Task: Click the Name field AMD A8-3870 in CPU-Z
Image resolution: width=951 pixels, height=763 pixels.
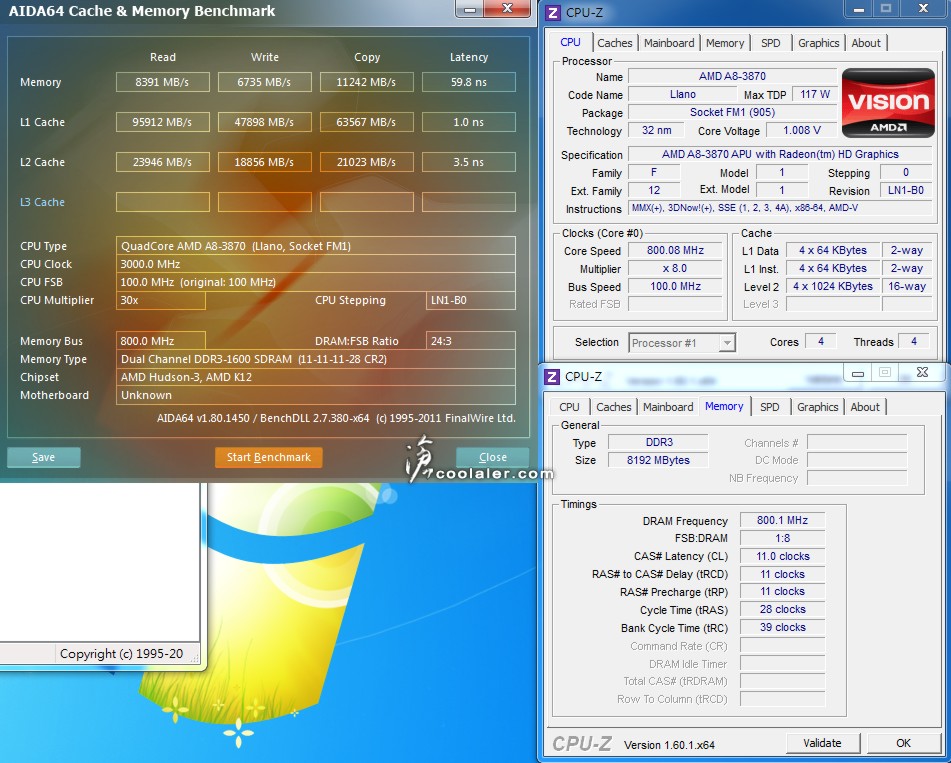Action: click(732, 76)
